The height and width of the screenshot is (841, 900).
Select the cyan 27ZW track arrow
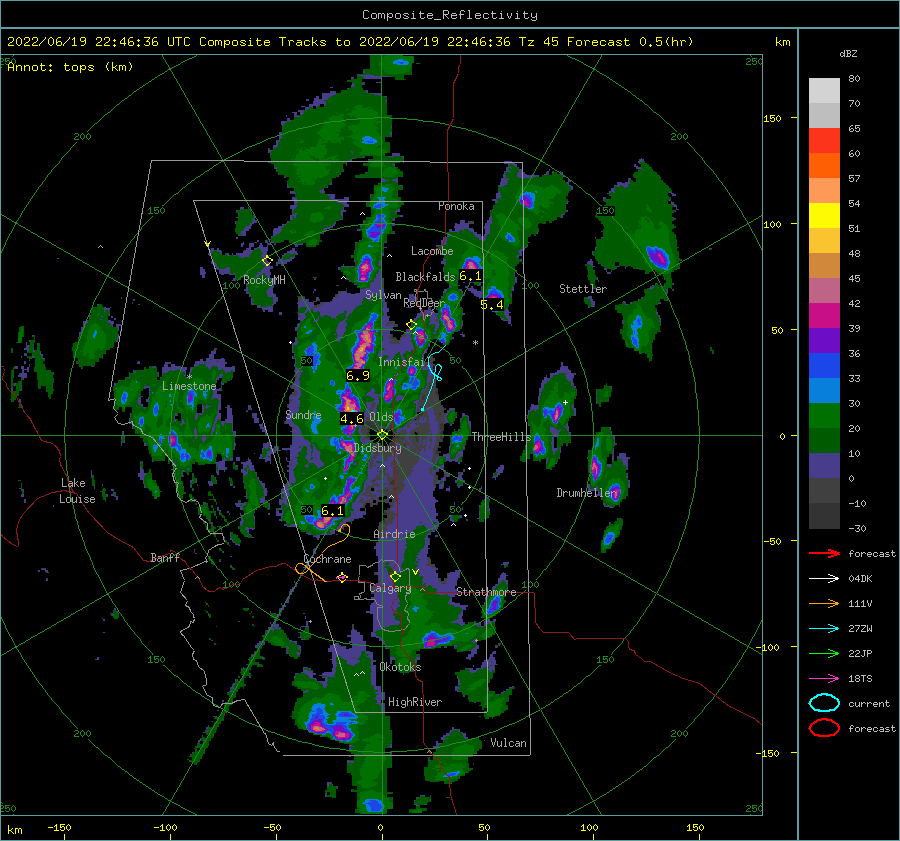824,629
